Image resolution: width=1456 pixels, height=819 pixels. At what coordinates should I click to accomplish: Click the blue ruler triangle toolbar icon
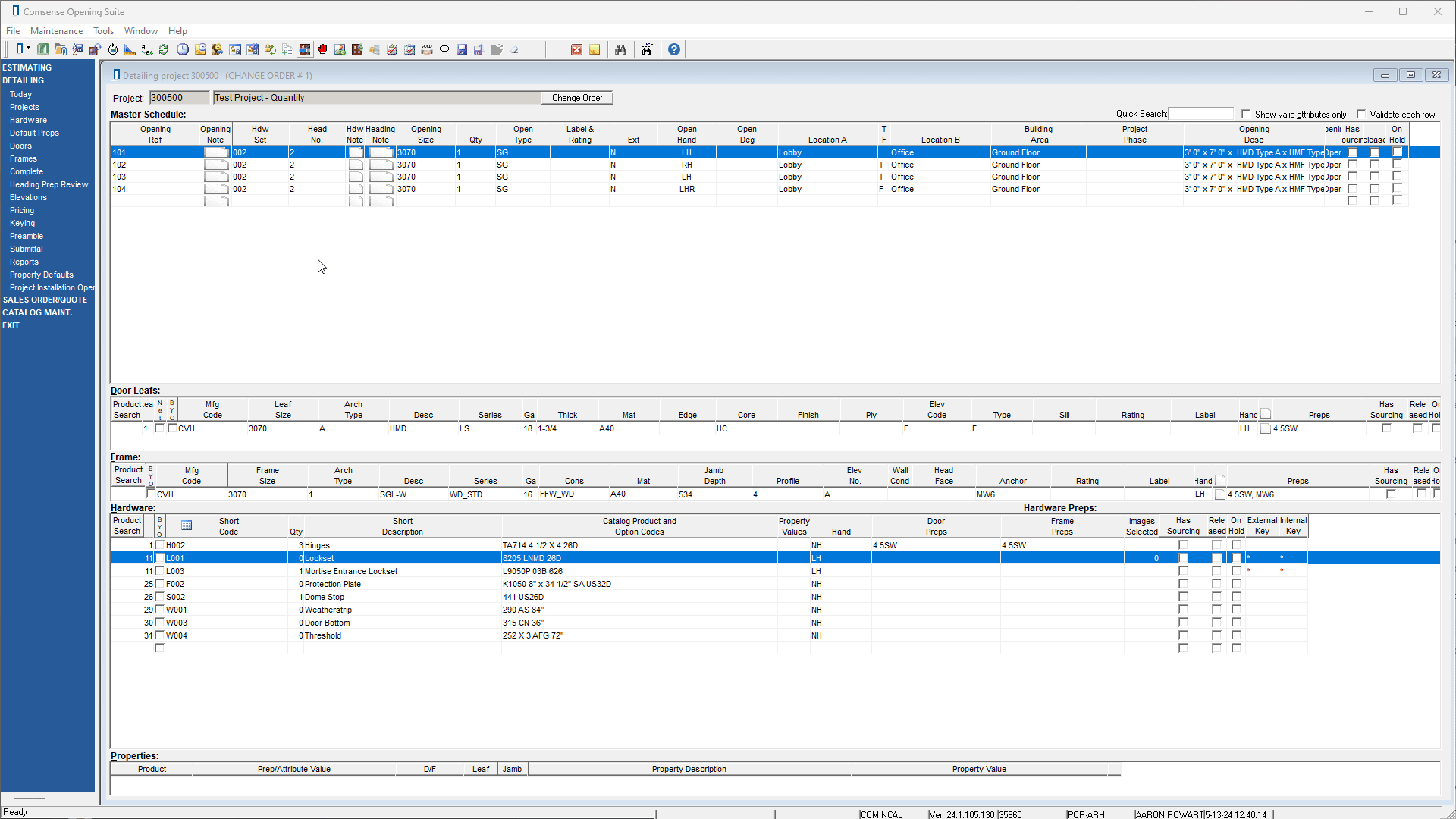coord(130,49)
